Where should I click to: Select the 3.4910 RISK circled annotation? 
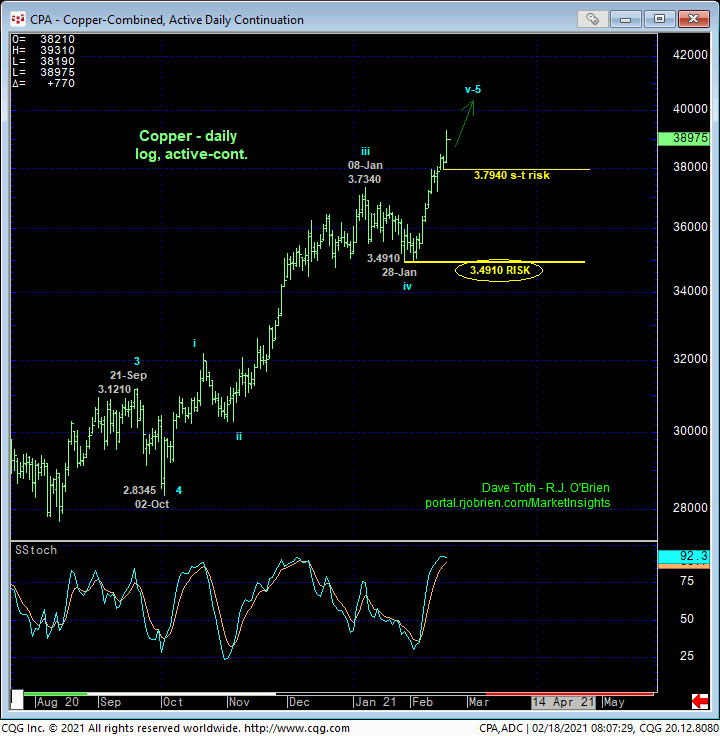[x=500, y=270]
